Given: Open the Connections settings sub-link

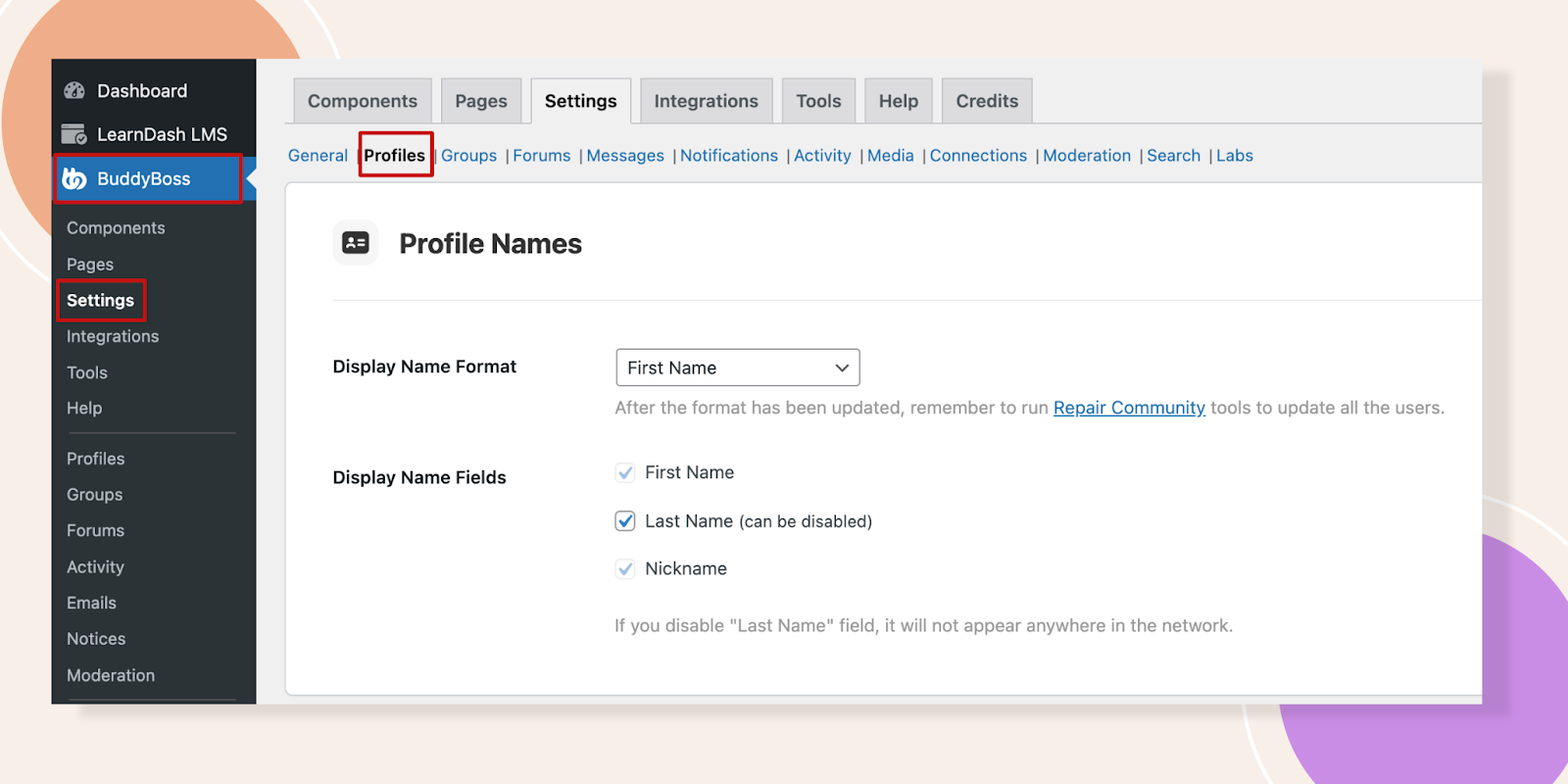Looking at the screenshot, I should point(978,156).
